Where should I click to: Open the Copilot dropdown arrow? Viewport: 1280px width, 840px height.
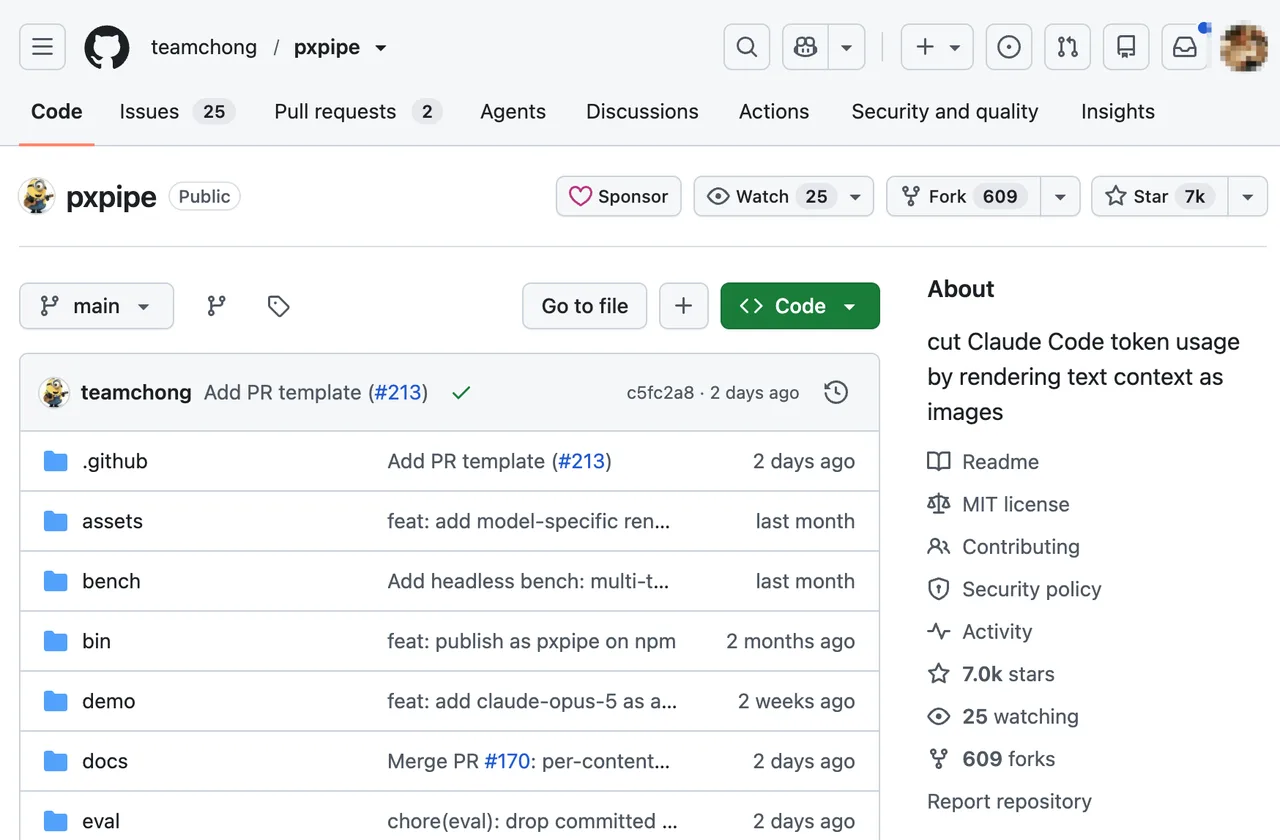[847, 47]
